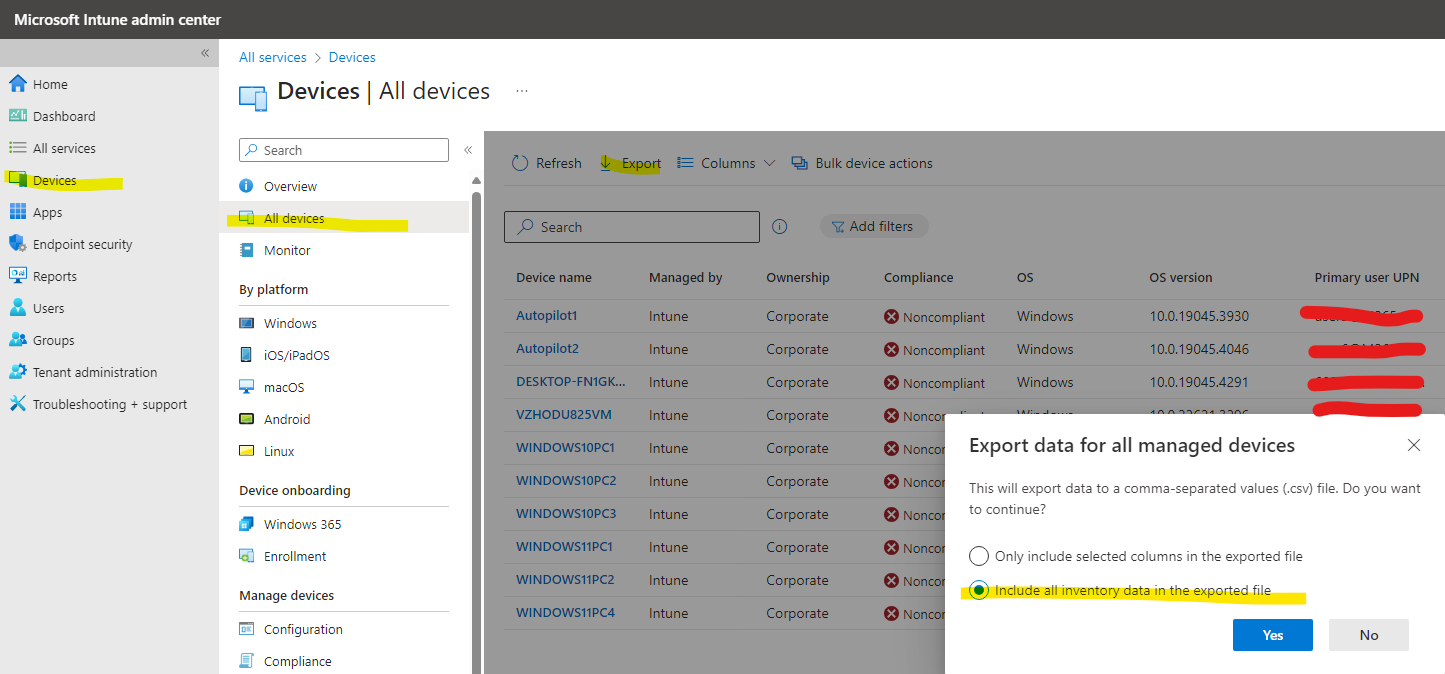Sort by Compliance column header

pos(919,278)
